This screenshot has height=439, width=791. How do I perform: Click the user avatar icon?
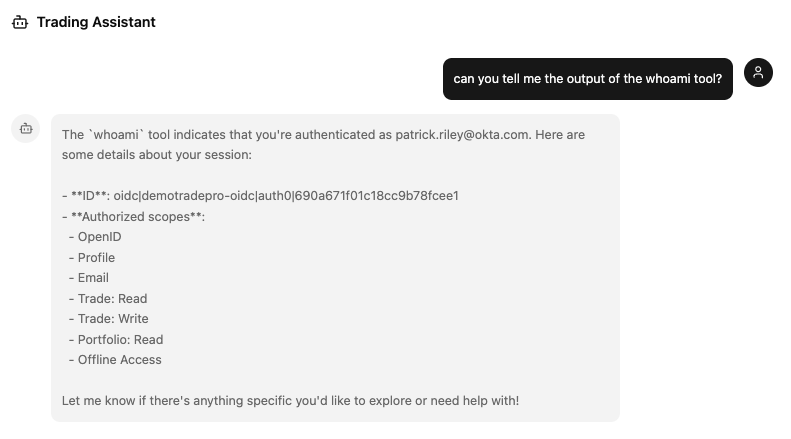[759, 72]
